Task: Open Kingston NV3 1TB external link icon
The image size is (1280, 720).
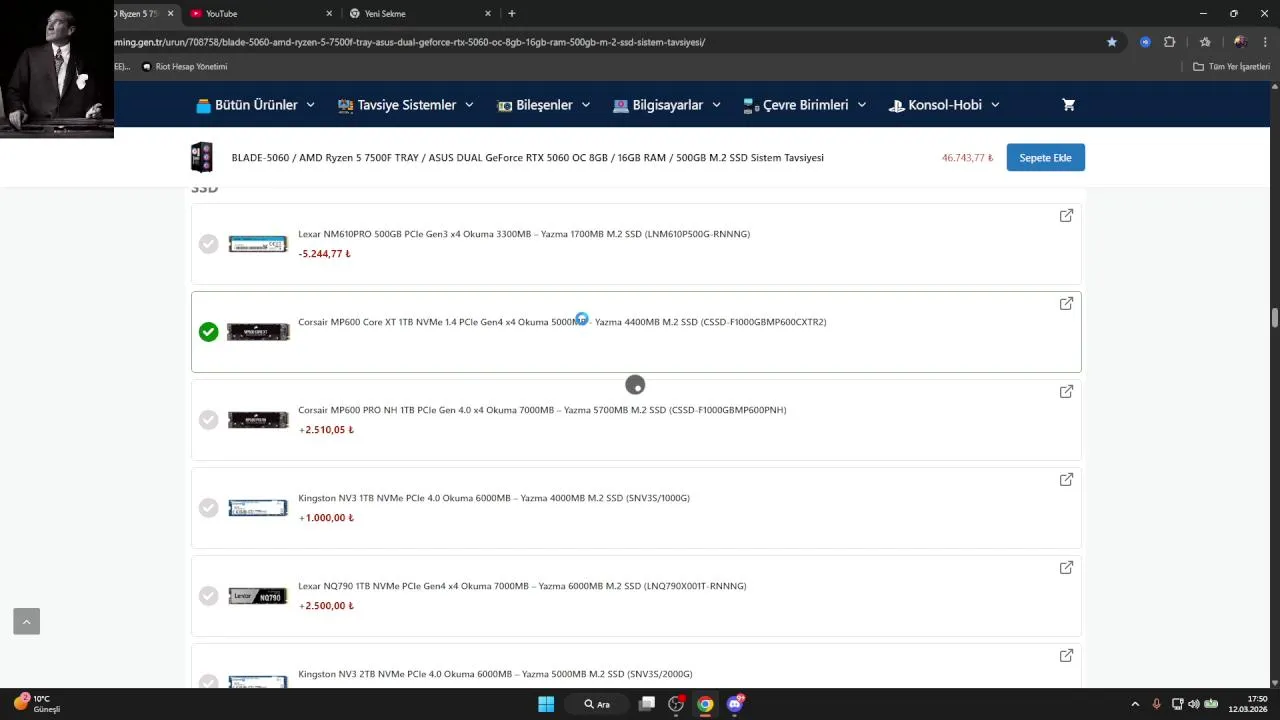Action: [x=1066, y=480]
